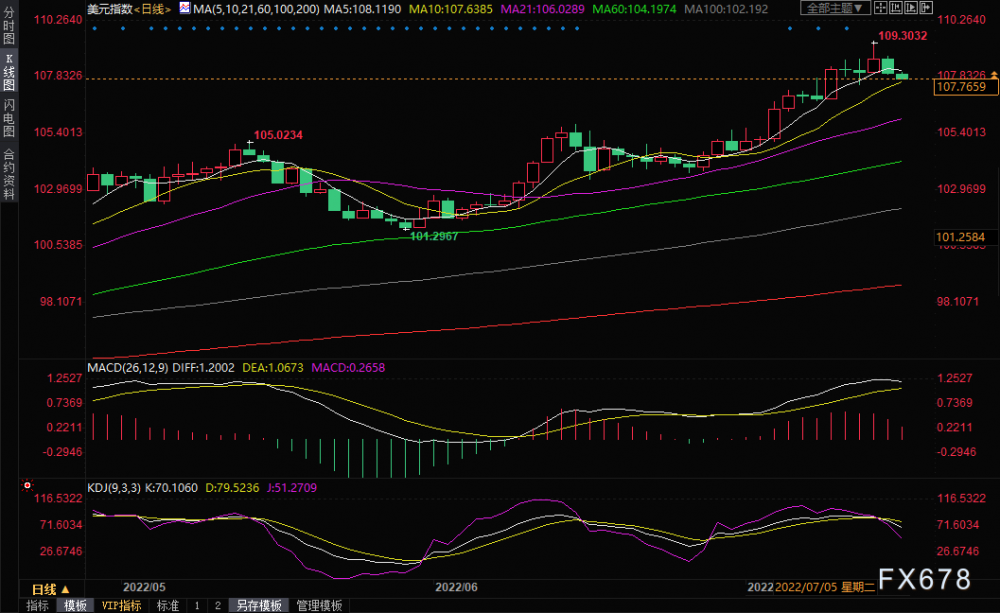Open the MA indicator chart icon
The height and width of the screenshot is (613, 1000).
(184, 8)
